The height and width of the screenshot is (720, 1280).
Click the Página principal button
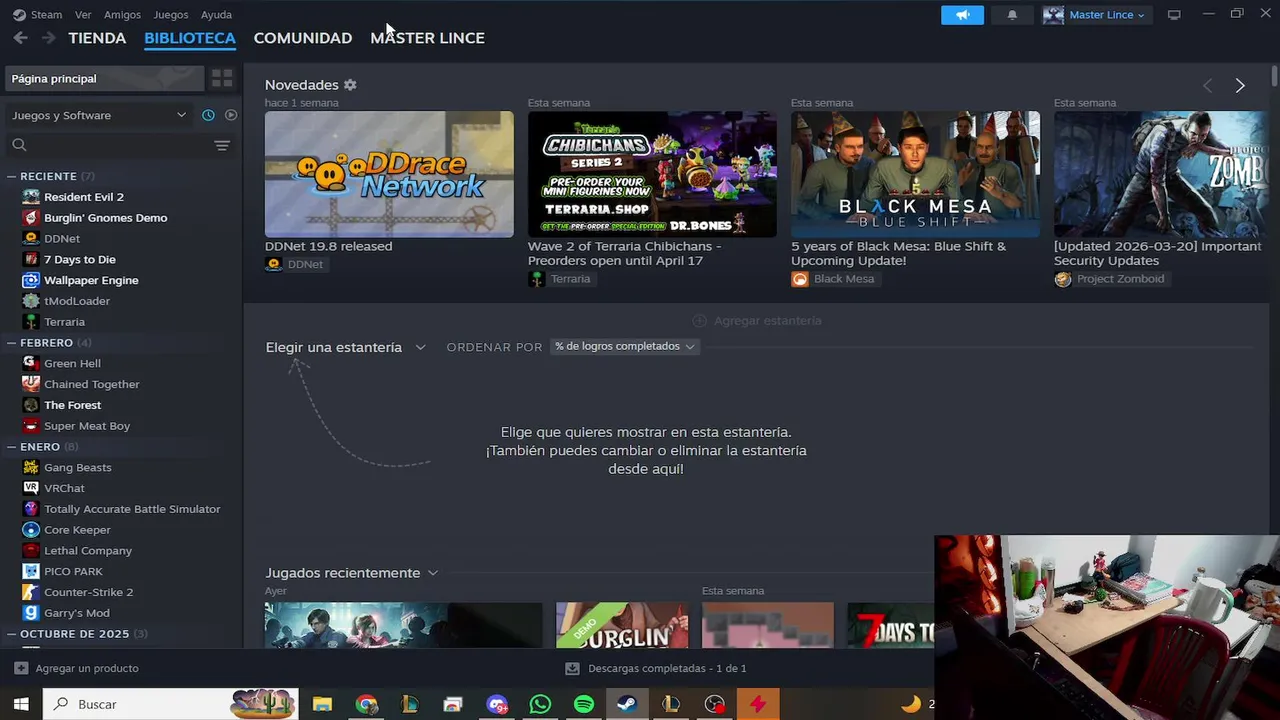click(x=104, y=78)
